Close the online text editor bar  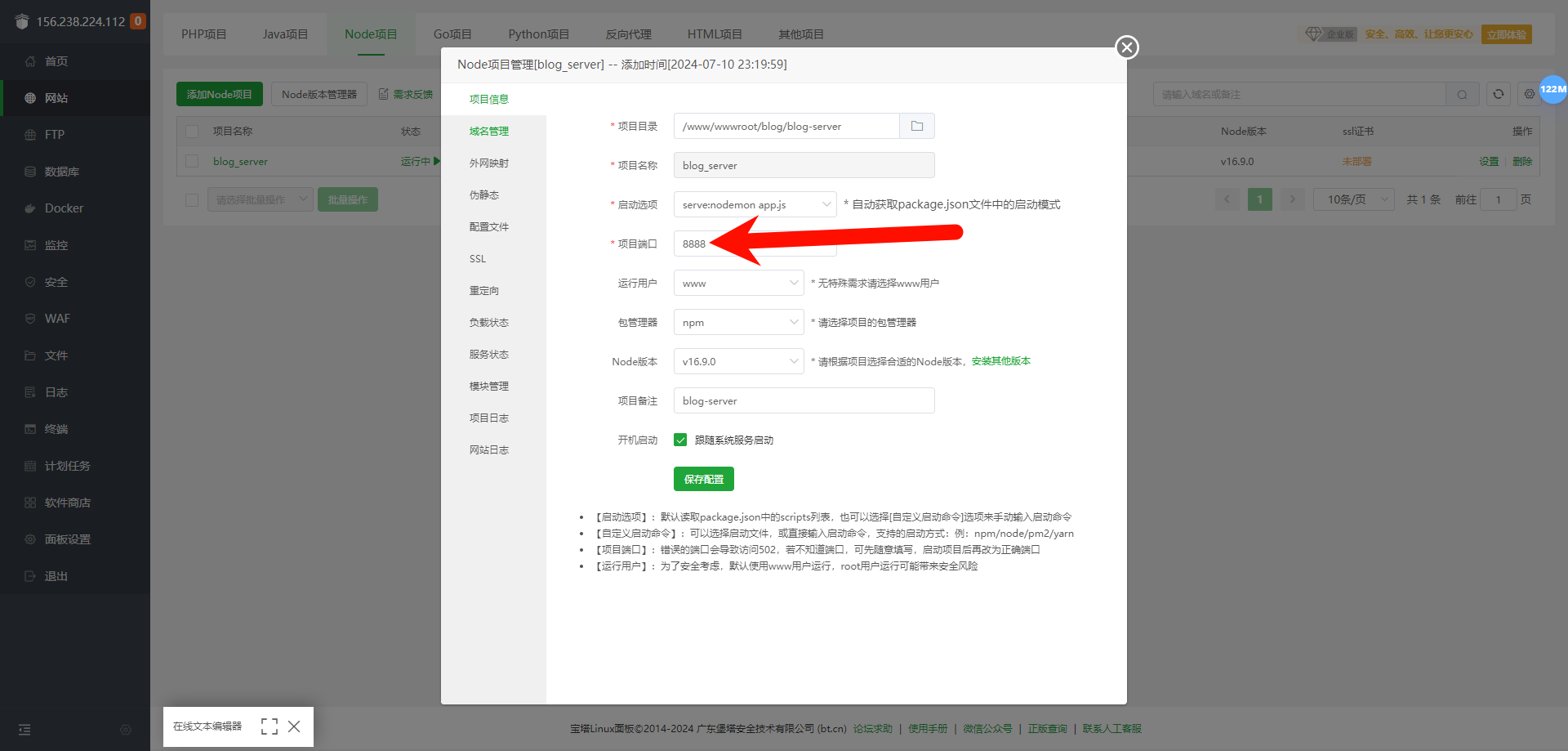click(295, 726)
